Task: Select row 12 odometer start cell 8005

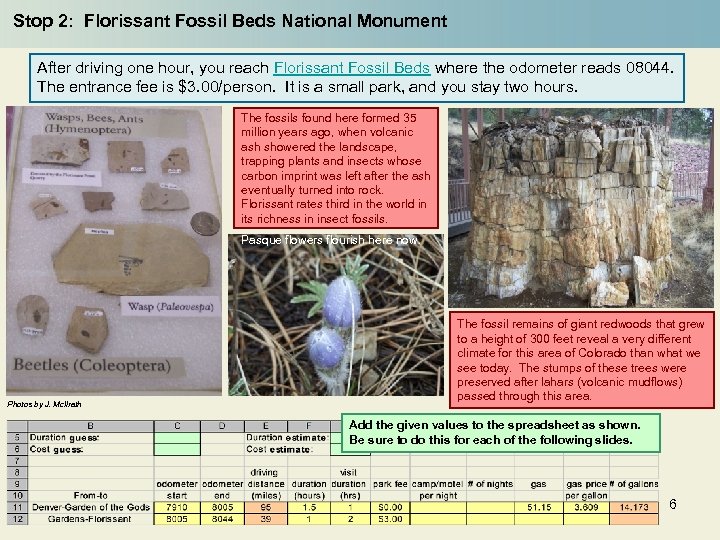Action: [177, 519]
